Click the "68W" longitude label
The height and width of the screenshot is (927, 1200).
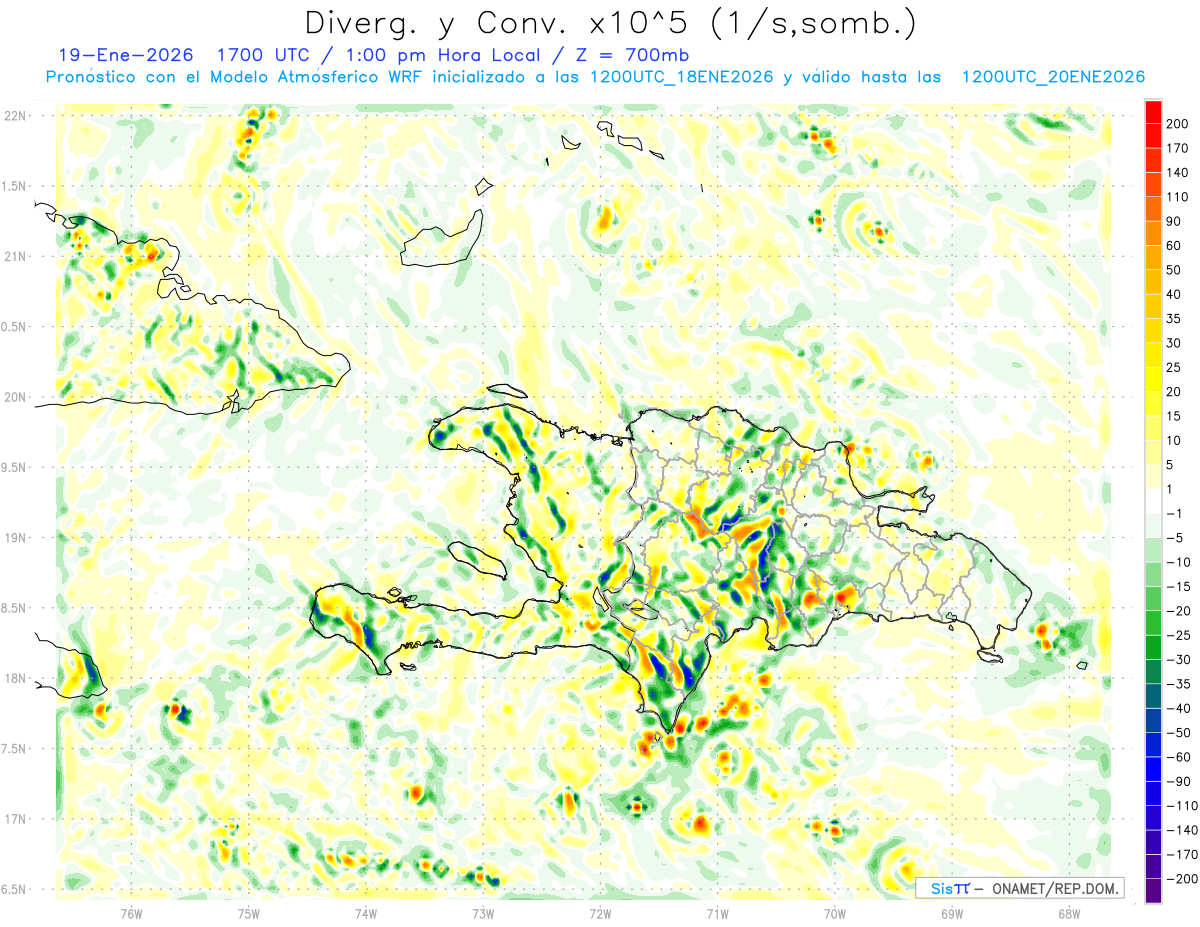coord(1069,913)
